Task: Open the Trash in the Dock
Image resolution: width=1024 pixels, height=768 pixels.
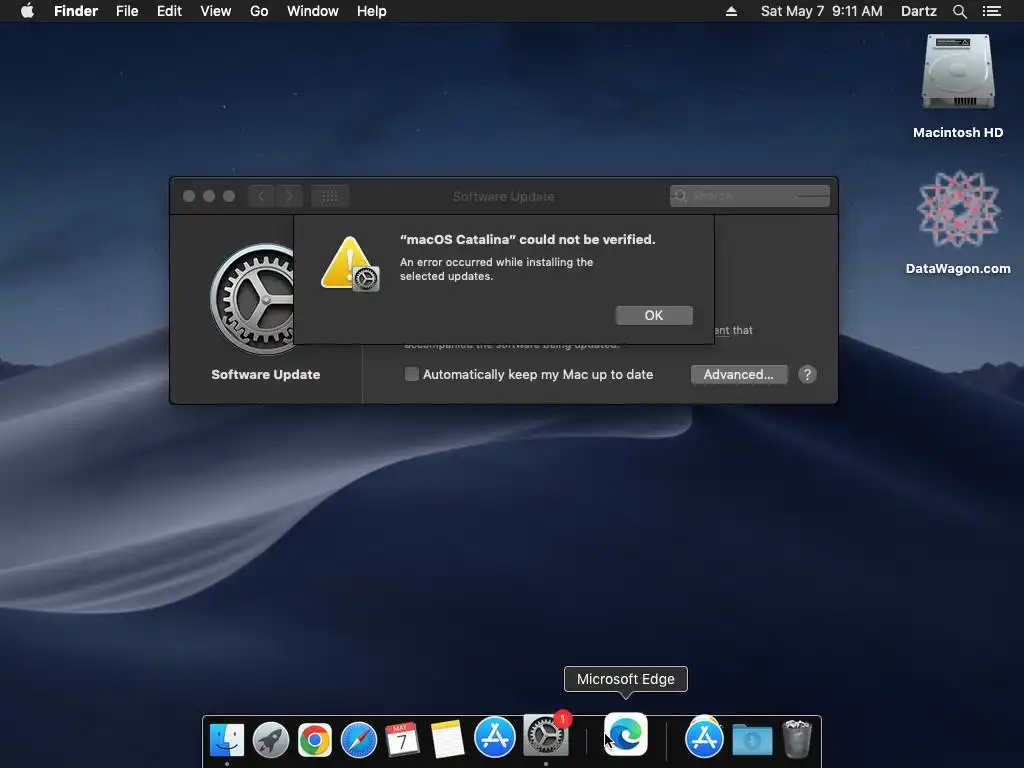Action: [797, 739]
